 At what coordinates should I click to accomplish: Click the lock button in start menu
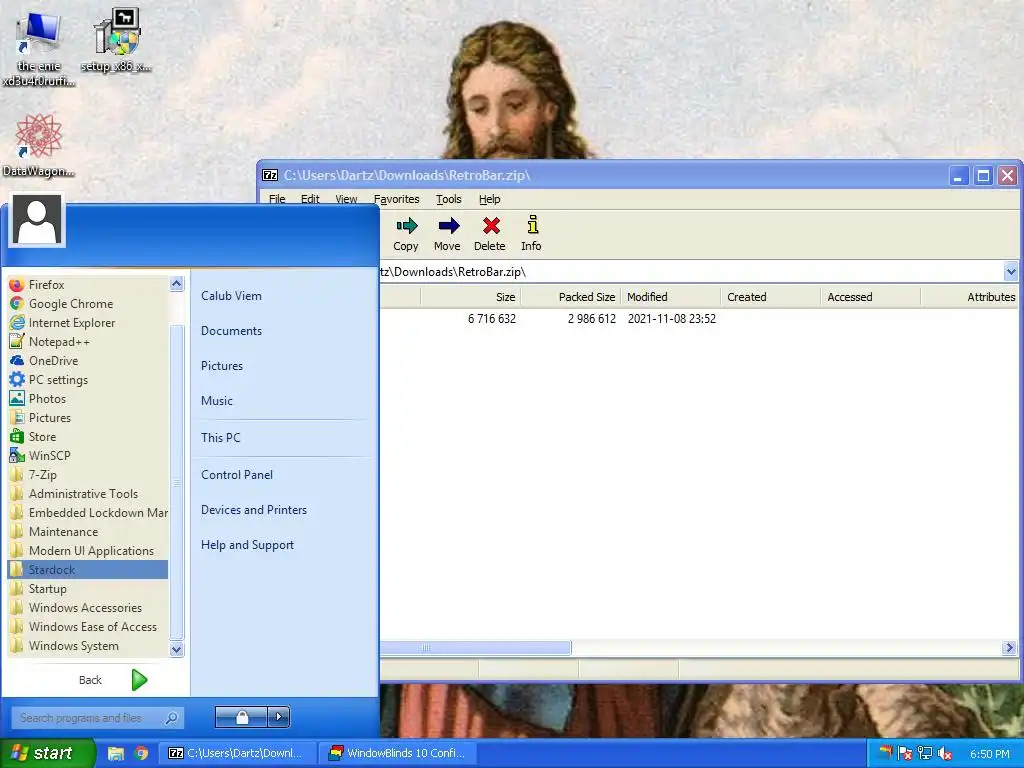click(242, 717)
